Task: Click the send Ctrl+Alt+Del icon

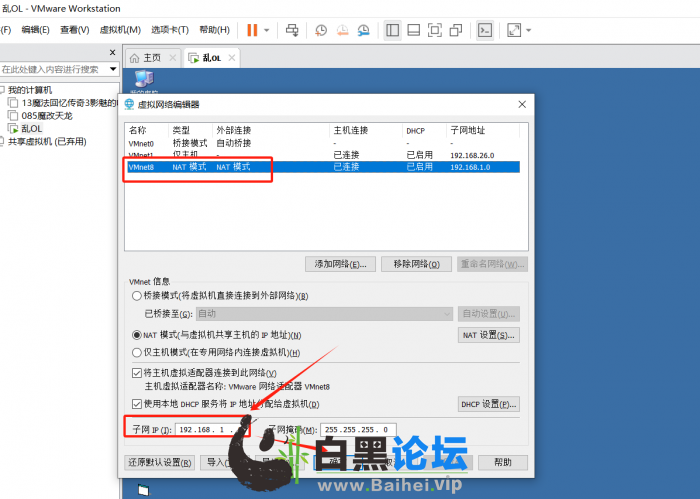Action: (x=292, y=30)
